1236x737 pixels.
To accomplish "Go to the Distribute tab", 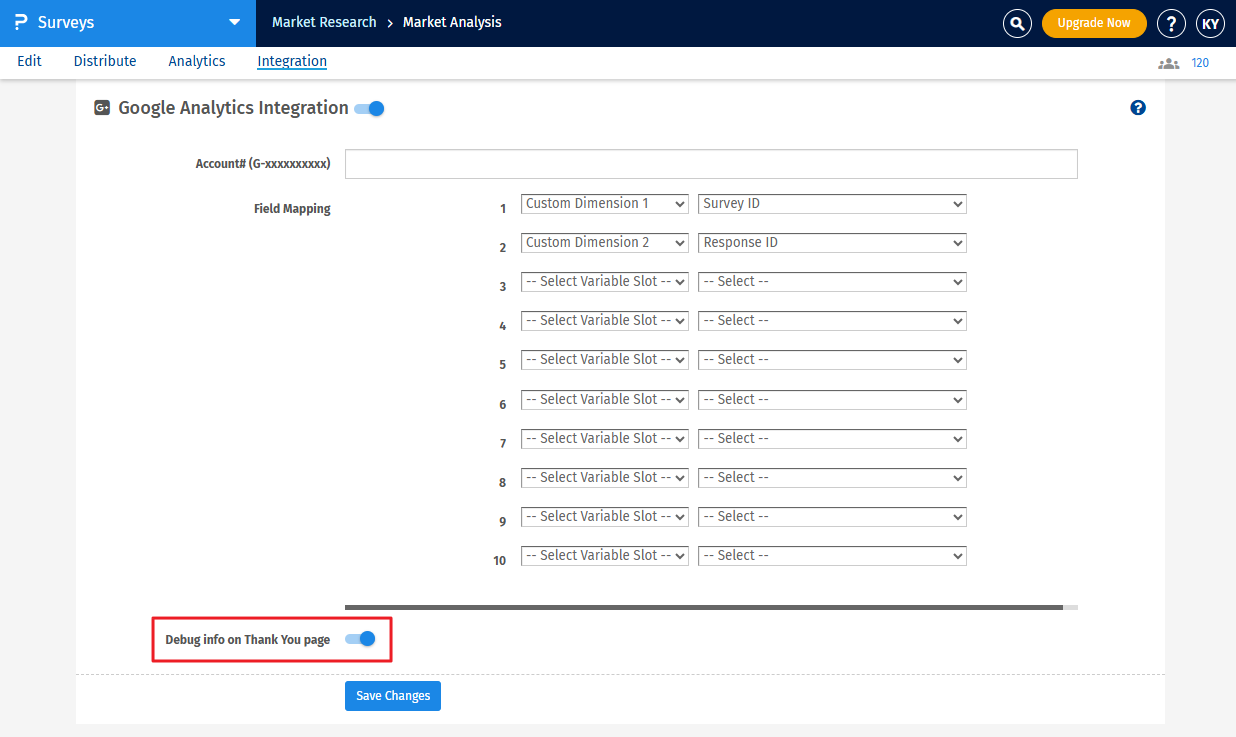I will (105, 61).
